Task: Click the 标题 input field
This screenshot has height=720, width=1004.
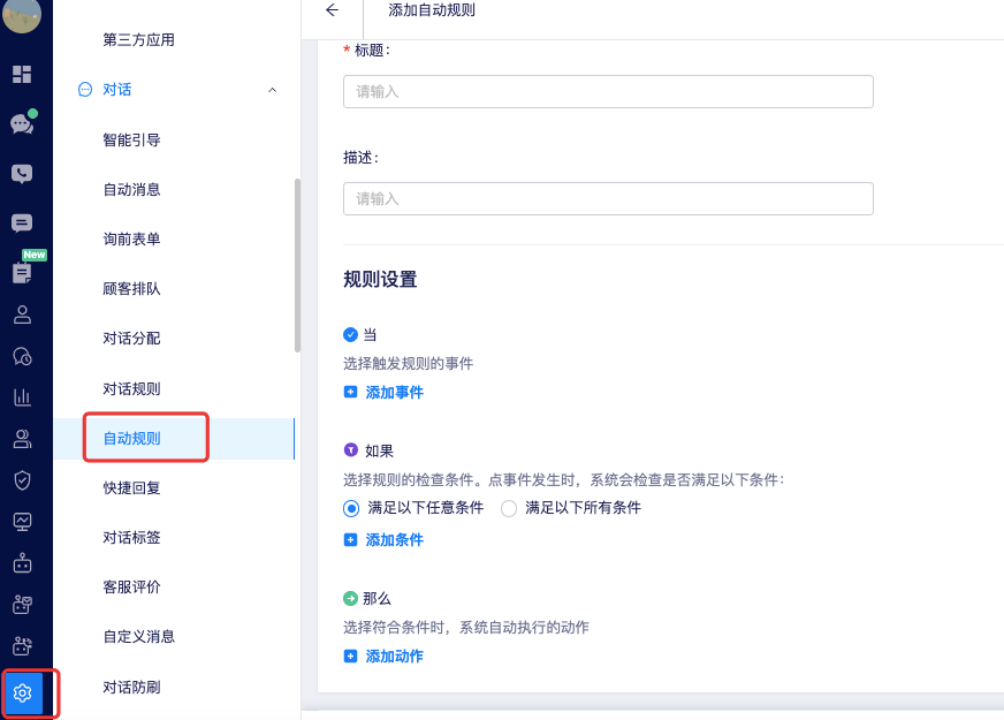Action: [x=608, y=91]
